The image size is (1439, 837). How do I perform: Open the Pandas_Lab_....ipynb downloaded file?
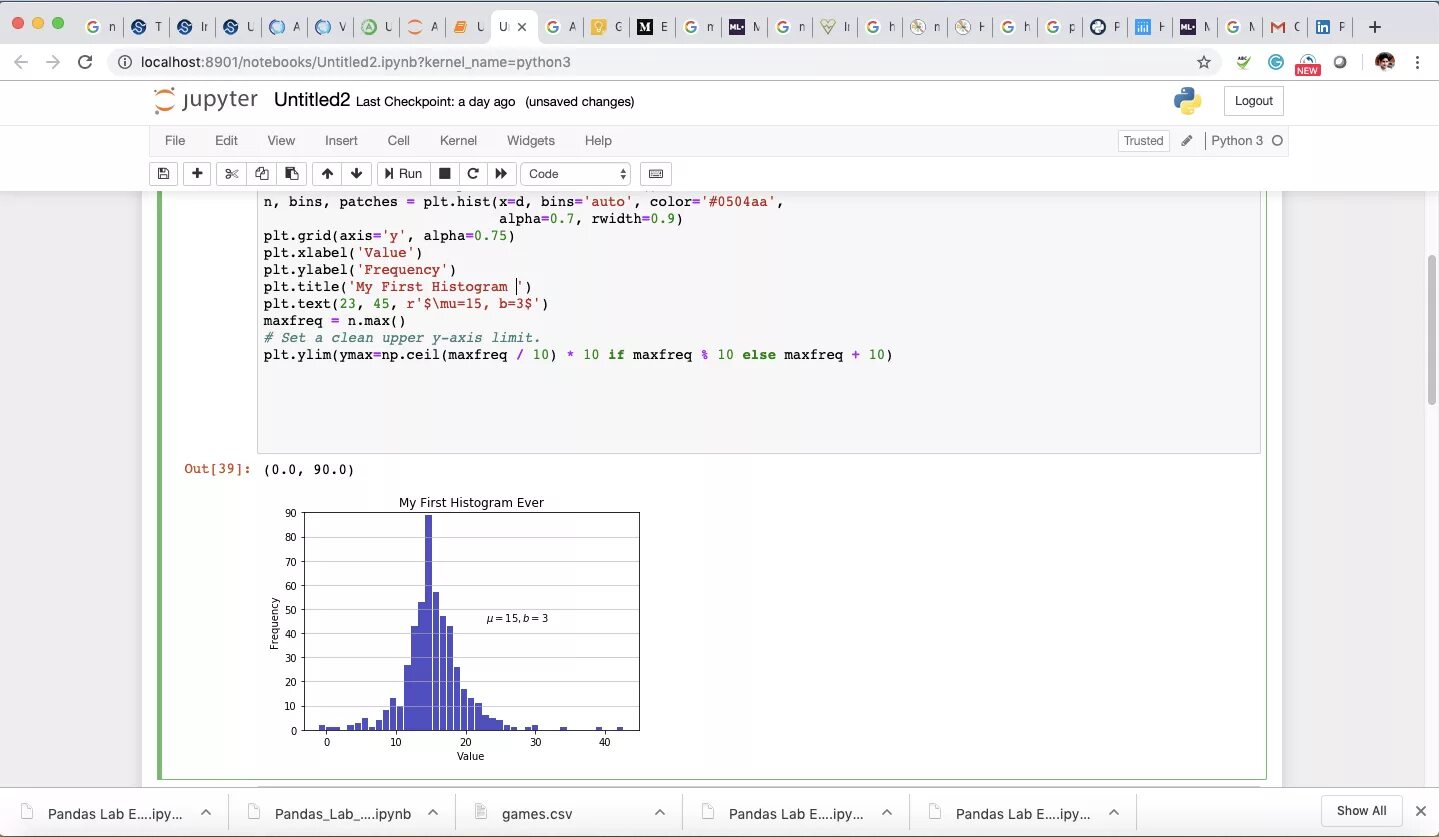click(x=342, y=813)
